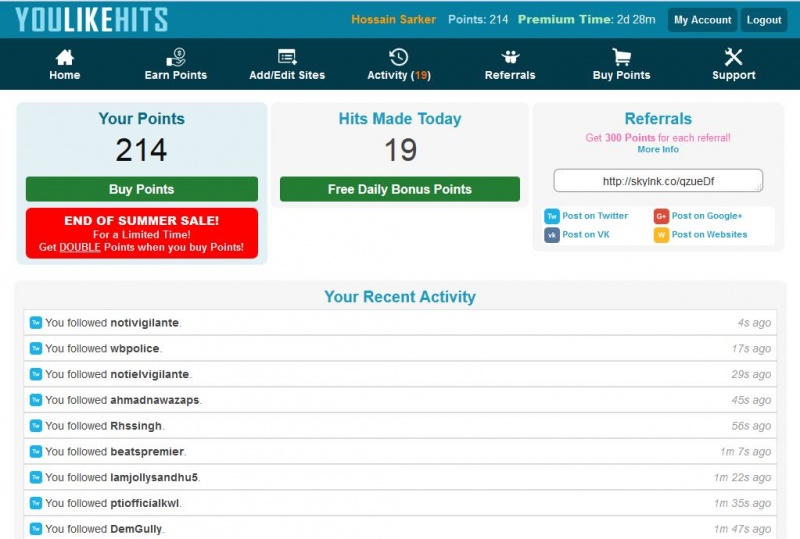The image size is (800, 539).
Task: Click the Points: 214 header text
Action: coord(478,20)
